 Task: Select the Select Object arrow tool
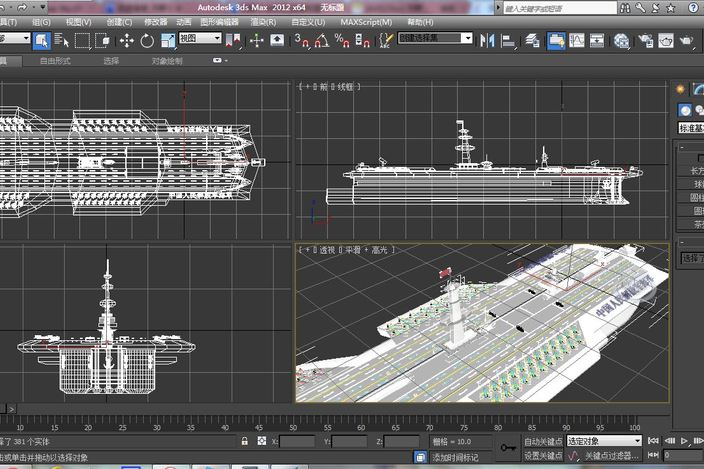point(41,40)
